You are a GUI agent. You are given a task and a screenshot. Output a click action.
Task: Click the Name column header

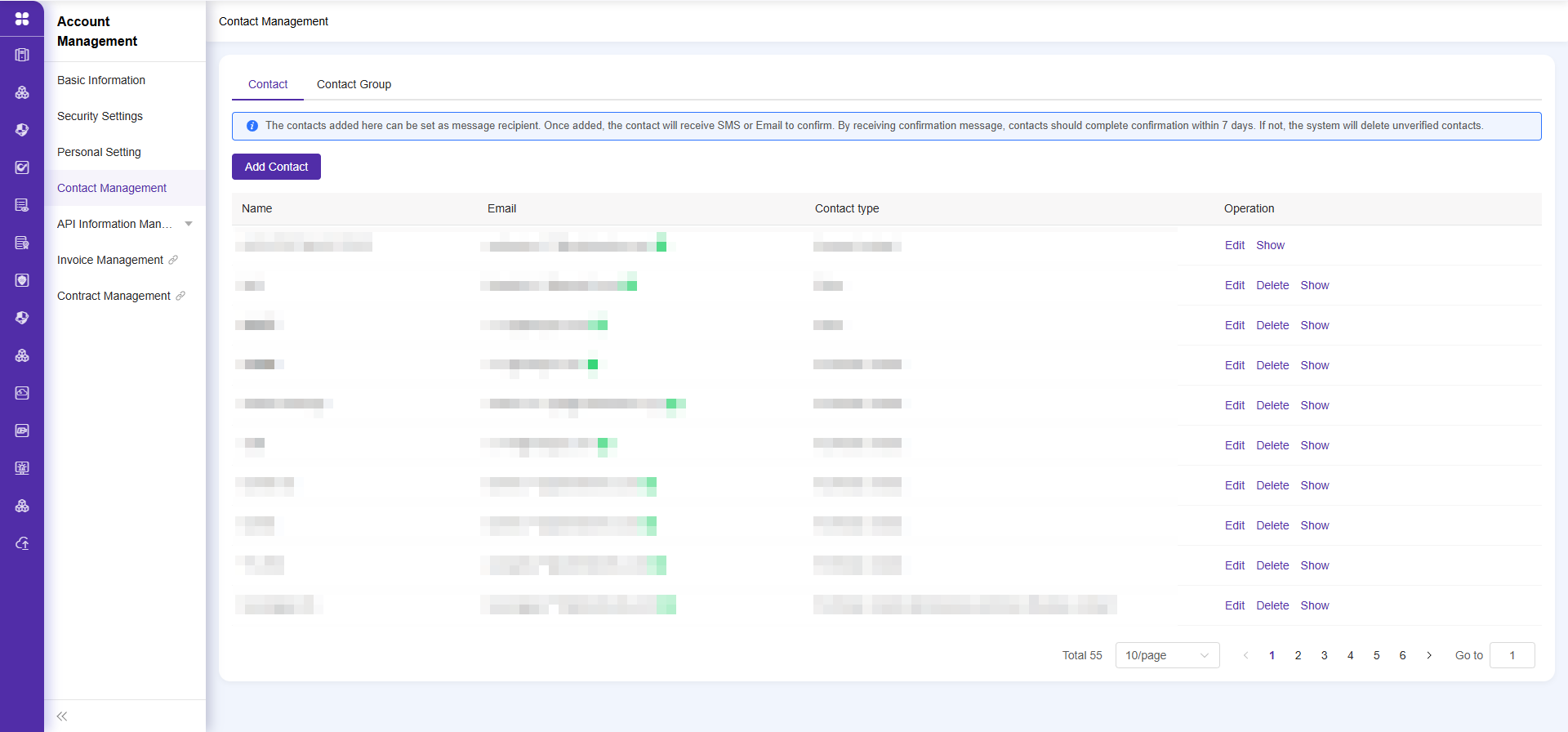pos(256,208)
